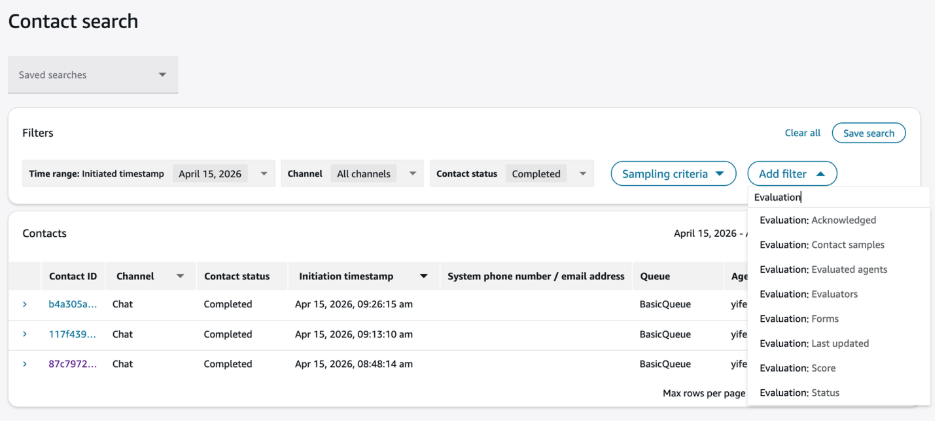936x421 pixels.
Task: Choose Evaluation: Evaluated agents filter
Action: [x=822, y=269]
